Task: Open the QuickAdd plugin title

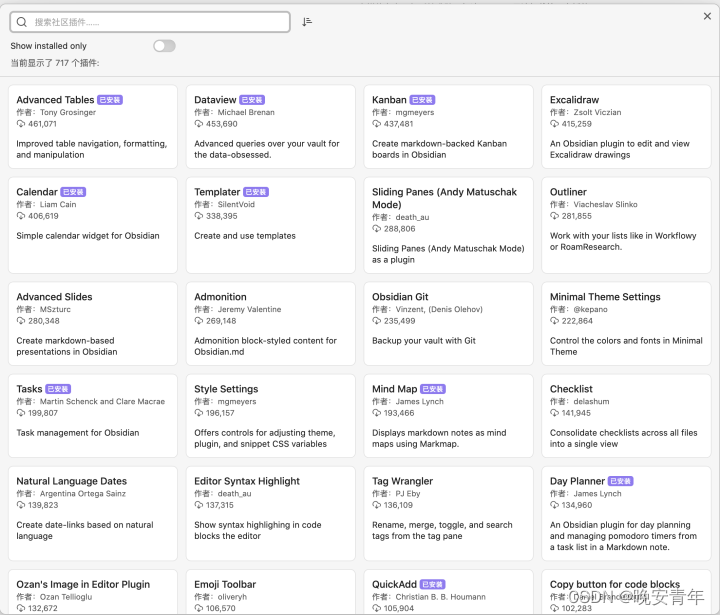Action: [x=394, y=584]
